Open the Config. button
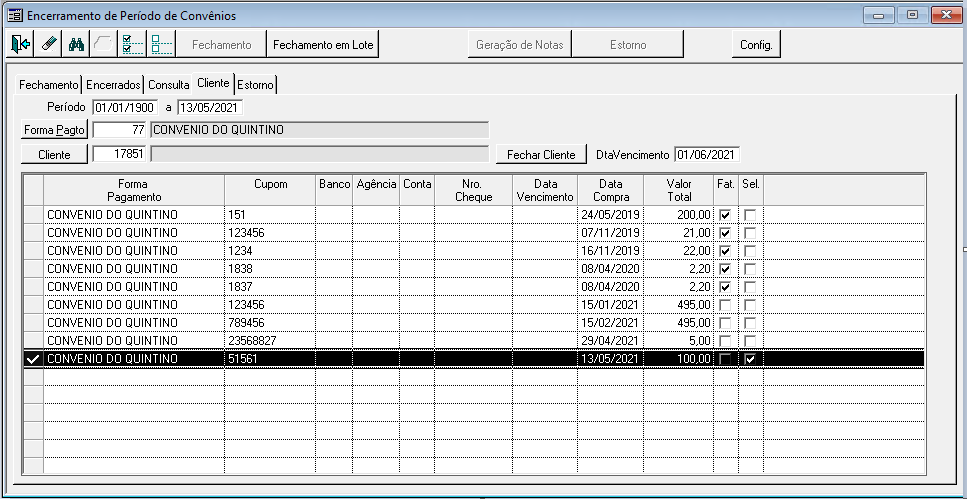This screenshot has width=967, height=499. pyautogui.click(x=756, y=44)
